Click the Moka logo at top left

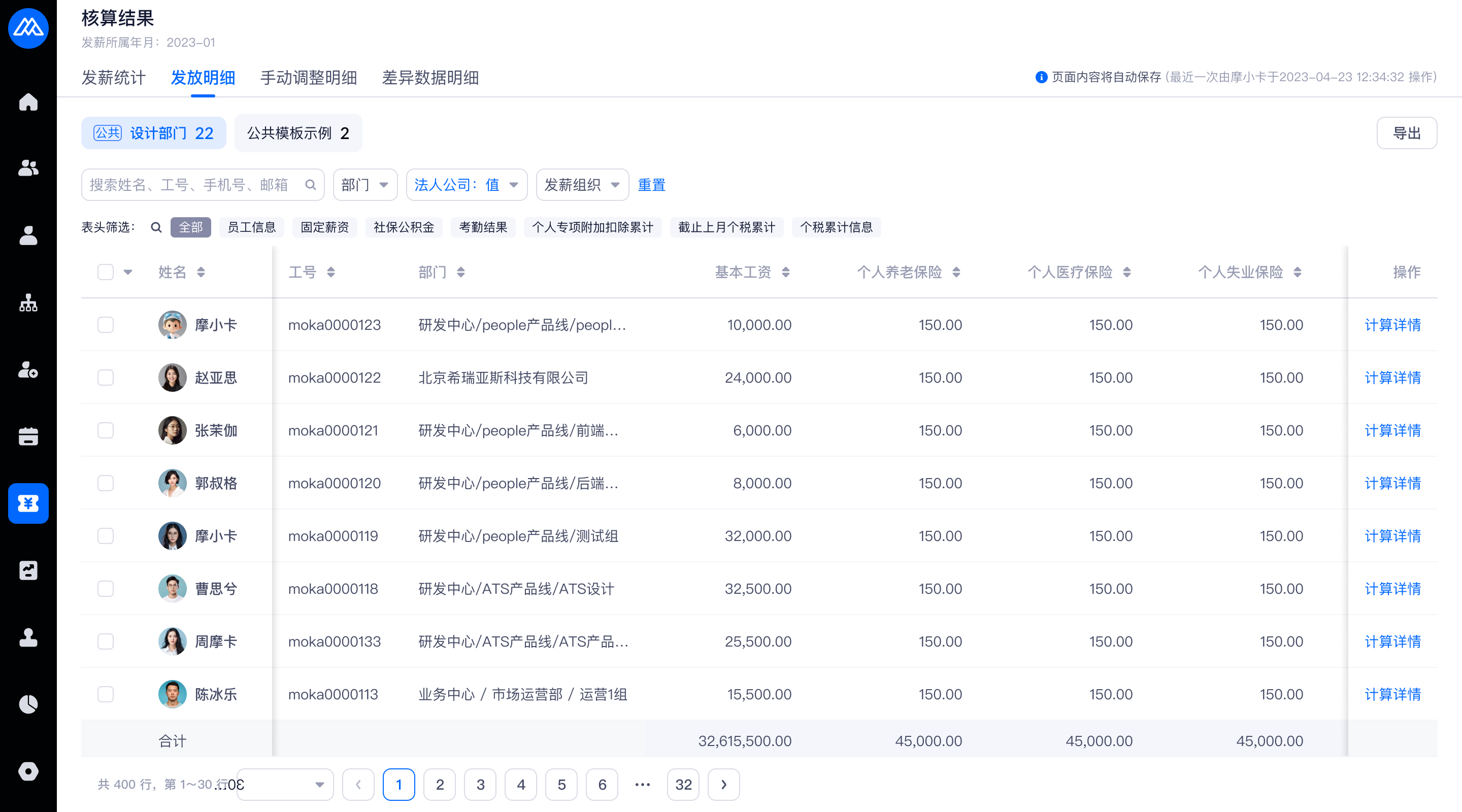click(x=28, y=28)
